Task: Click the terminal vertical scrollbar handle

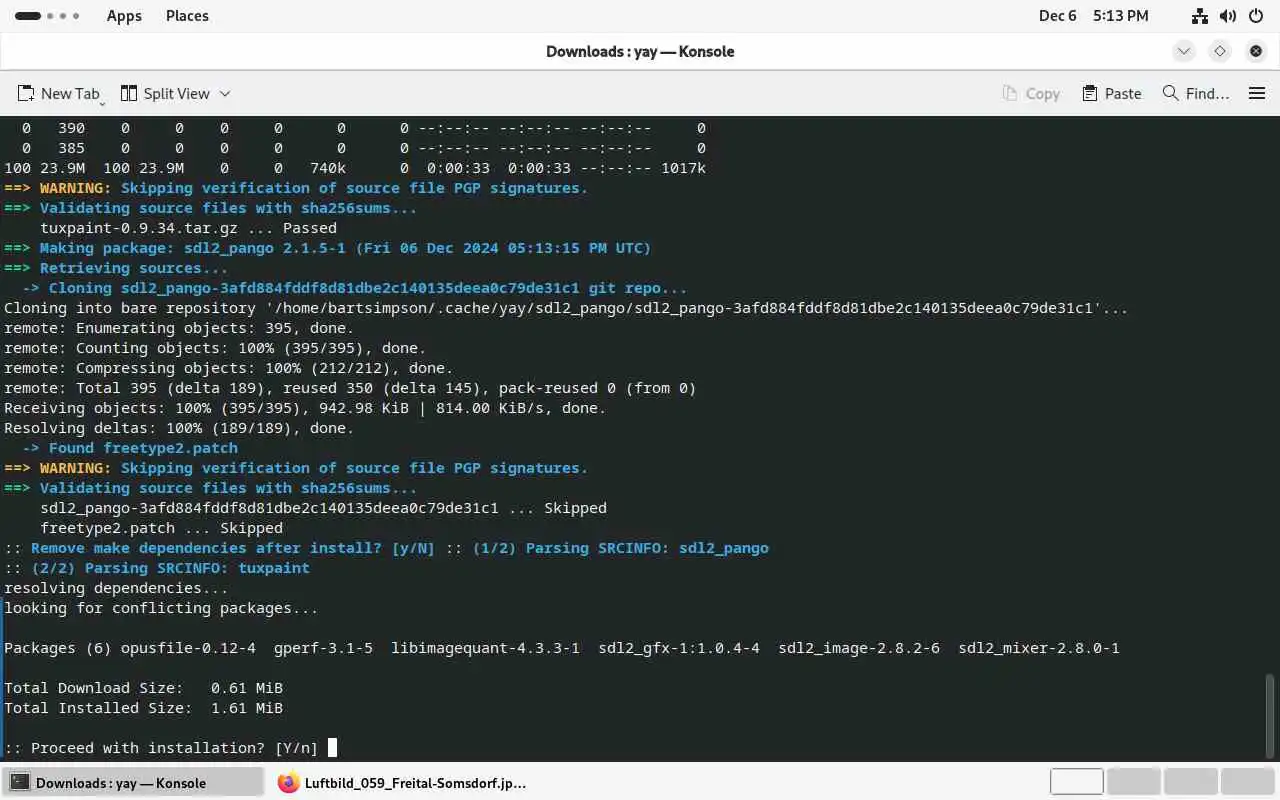Action: pyautogui.click(x=1270, y=716)
